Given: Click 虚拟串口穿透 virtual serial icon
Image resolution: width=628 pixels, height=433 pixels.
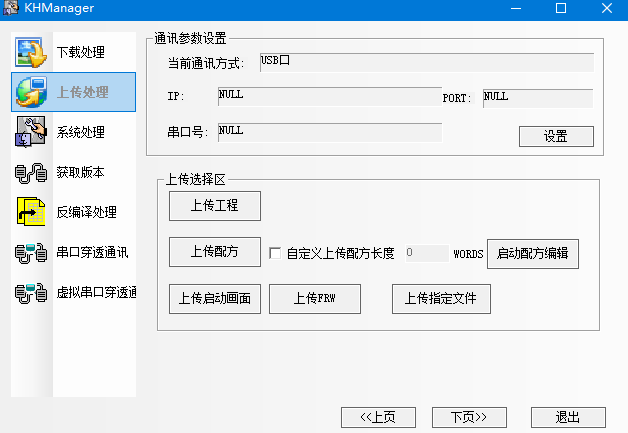Looking at the screenshot, I should (x=31, y=292).
